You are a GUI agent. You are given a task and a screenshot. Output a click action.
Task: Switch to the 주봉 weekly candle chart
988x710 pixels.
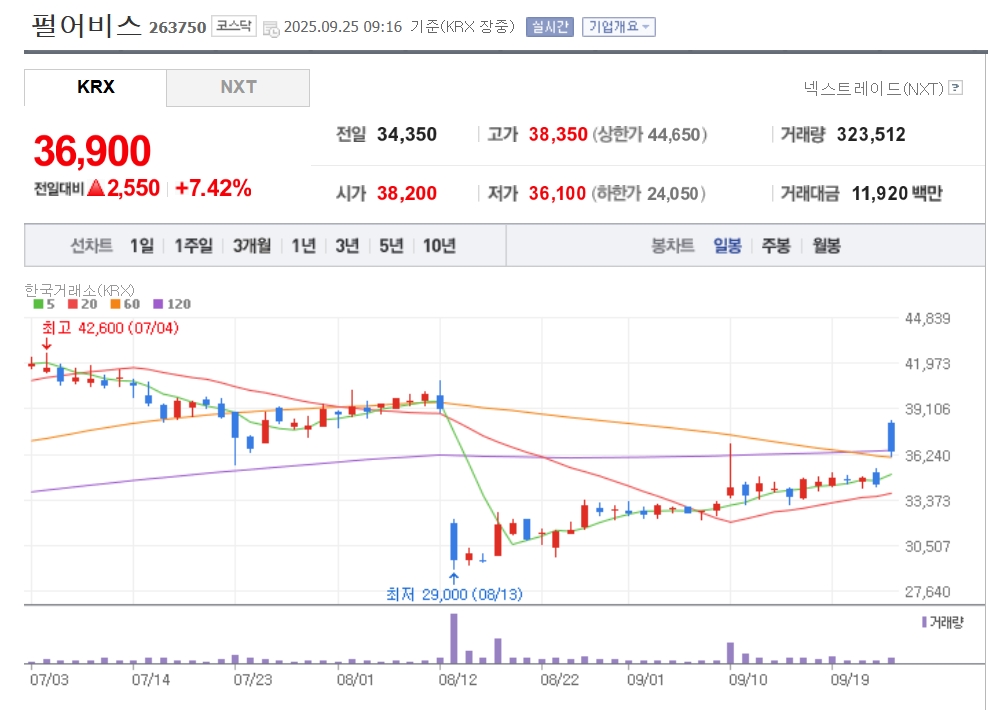pos(776,246)
